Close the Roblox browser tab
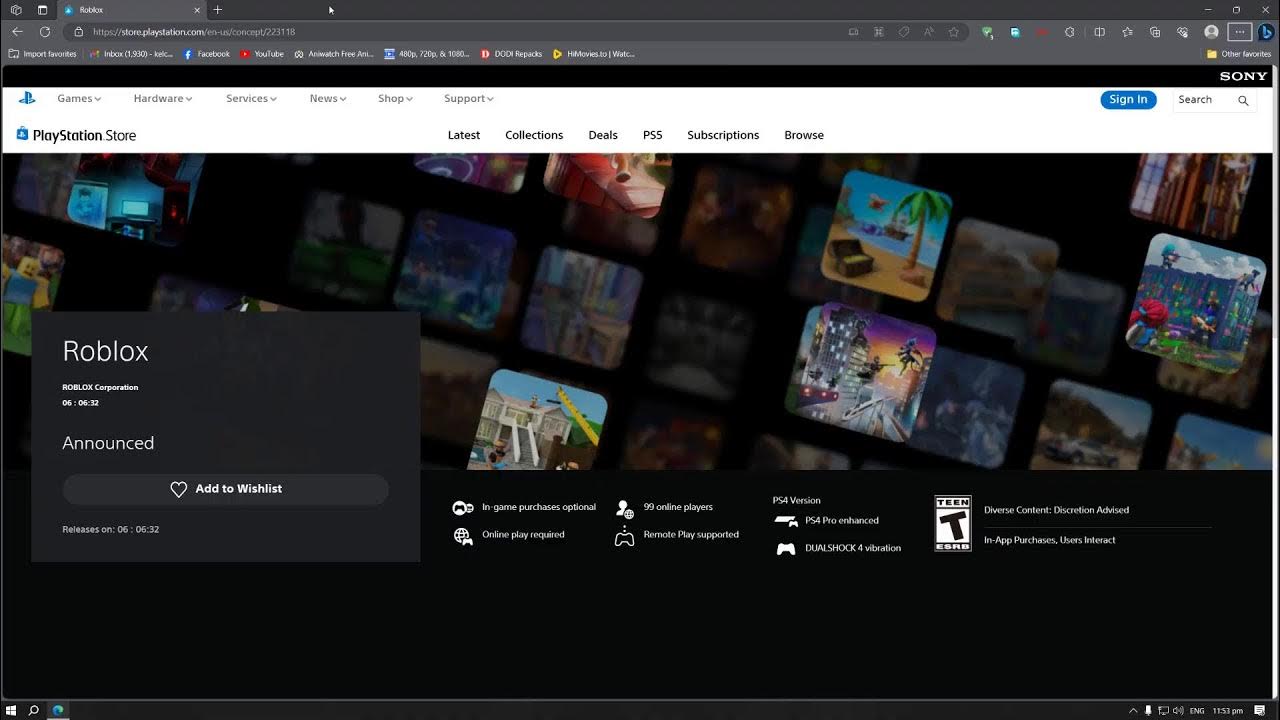The height and width of the screenshot is (720, 1280). tap(196, 10)
